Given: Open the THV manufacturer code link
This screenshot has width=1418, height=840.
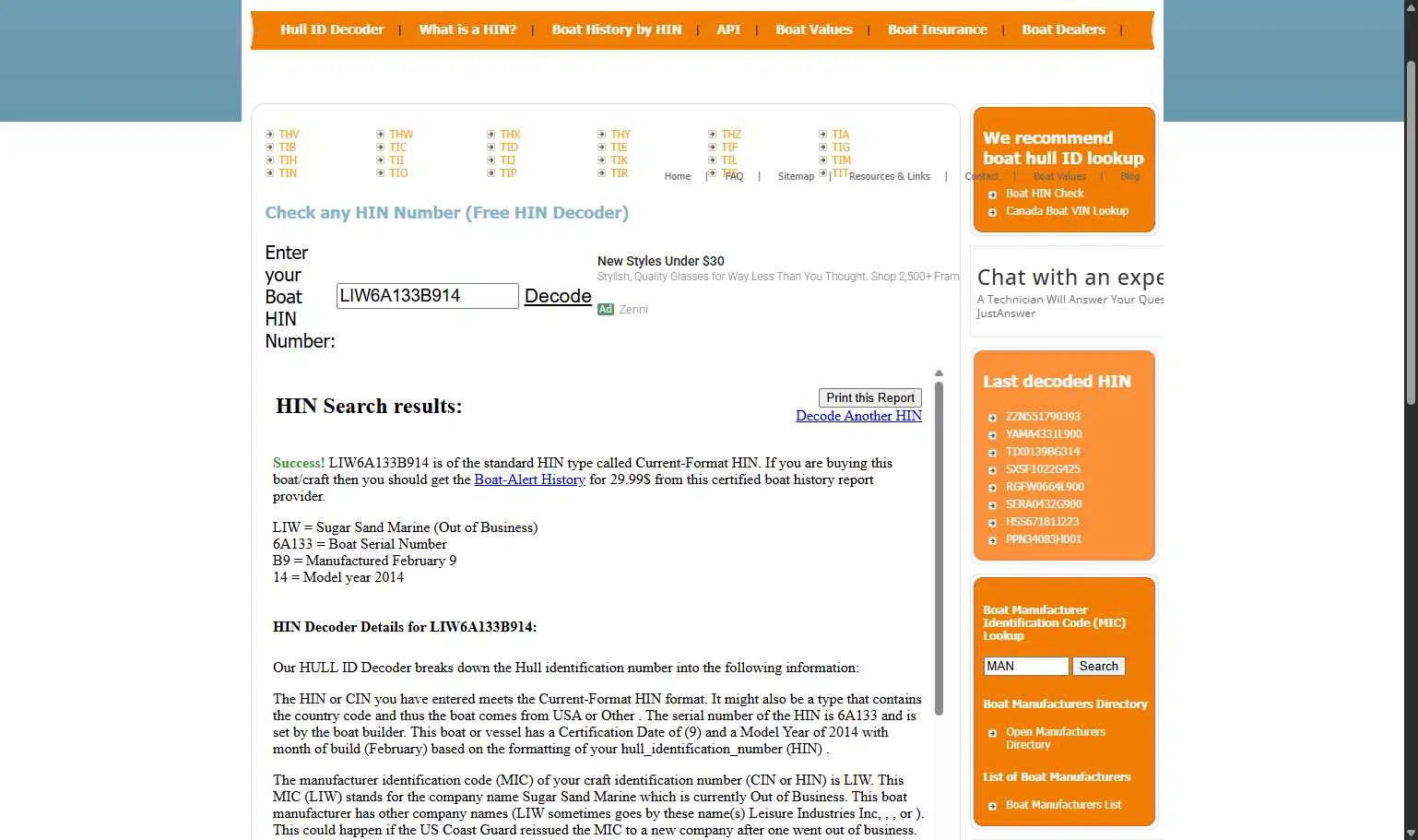Looking at the screenshot, I should click(289, 135).
